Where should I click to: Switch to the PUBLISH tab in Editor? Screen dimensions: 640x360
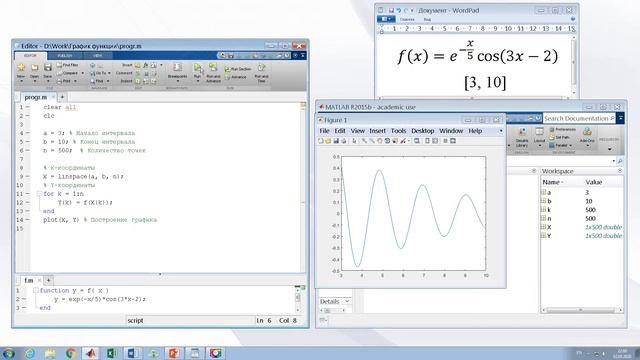(x=64, y=56)
